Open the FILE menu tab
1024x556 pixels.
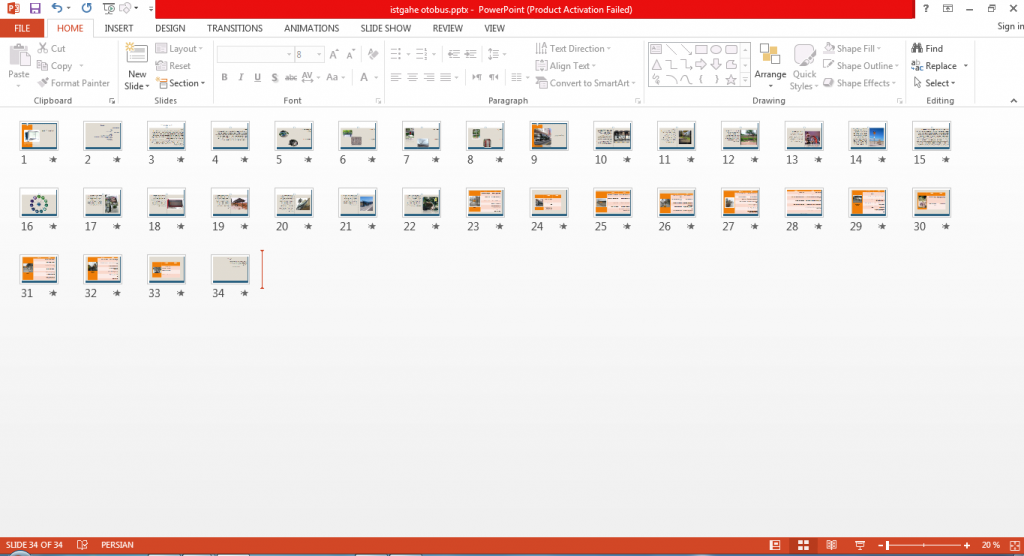coord(22,28)
